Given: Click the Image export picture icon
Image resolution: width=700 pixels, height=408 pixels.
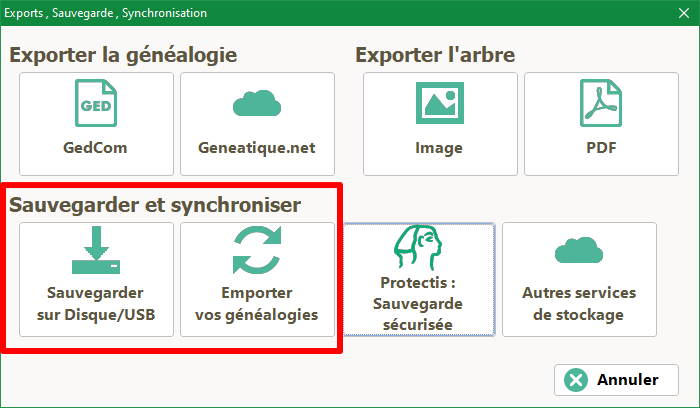Looking at the screenshot, I should point(440,103).
